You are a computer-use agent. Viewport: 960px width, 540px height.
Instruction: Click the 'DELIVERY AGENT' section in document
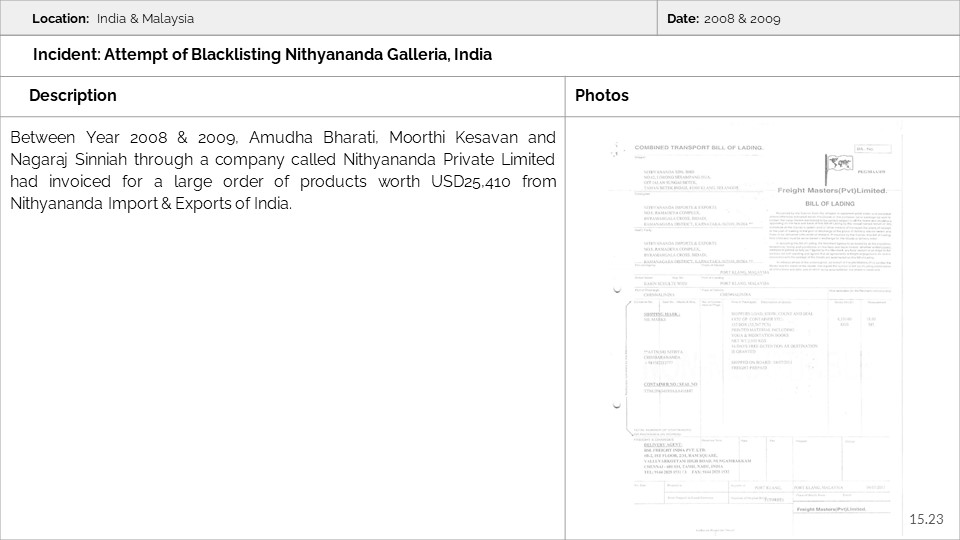[665, 443]
